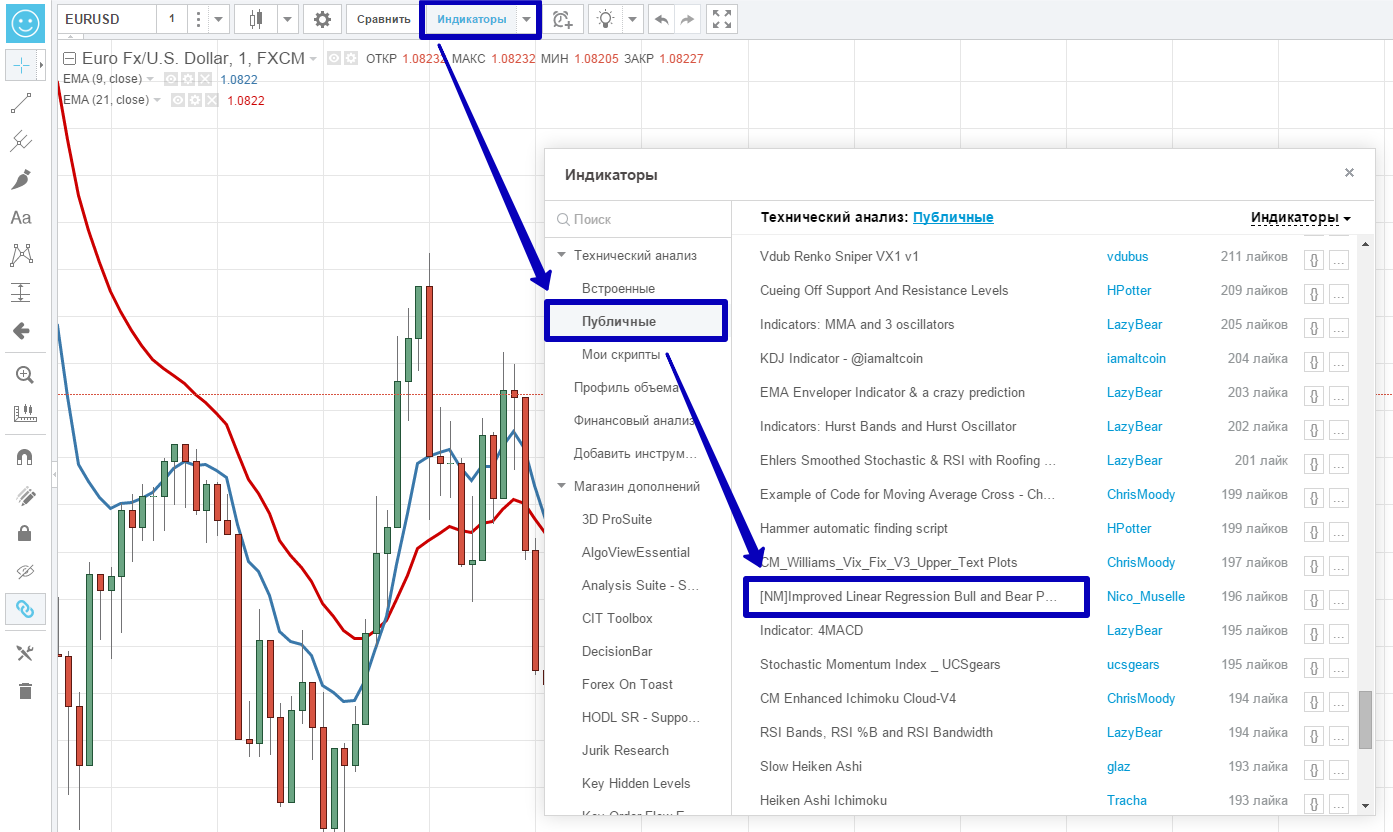Toggle the magnet mode icon
Image resolution: width=1393 pixels, height=832 pixels.
point(25,457)
